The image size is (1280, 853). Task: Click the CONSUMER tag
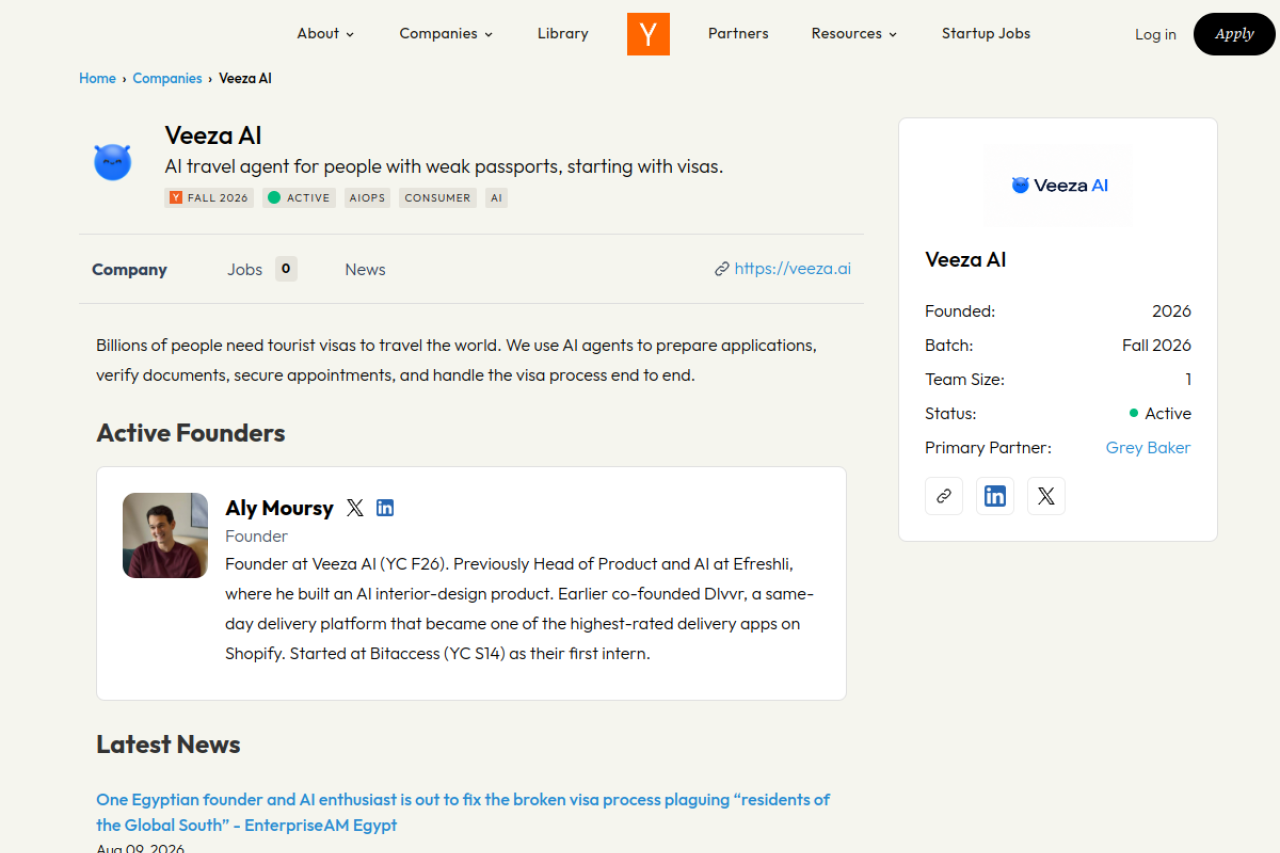click(438, 198)
